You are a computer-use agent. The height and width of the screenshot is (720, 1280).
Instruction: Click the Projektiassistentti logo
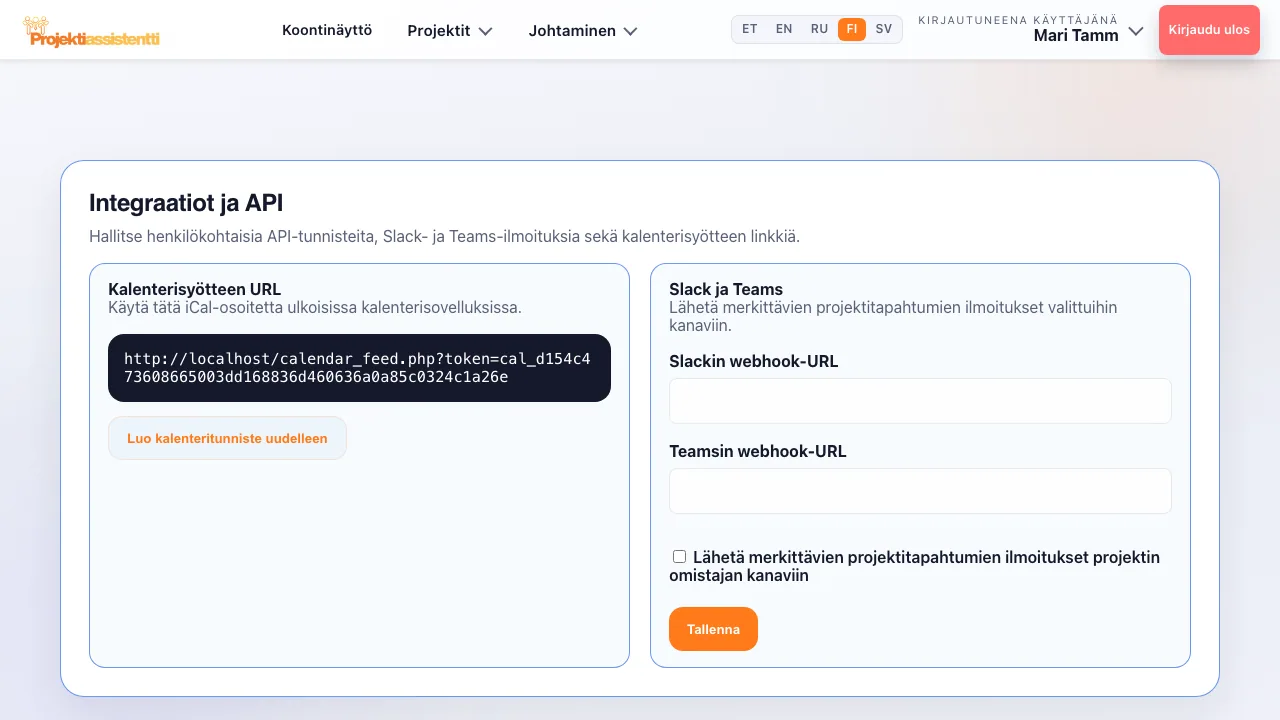91,33
